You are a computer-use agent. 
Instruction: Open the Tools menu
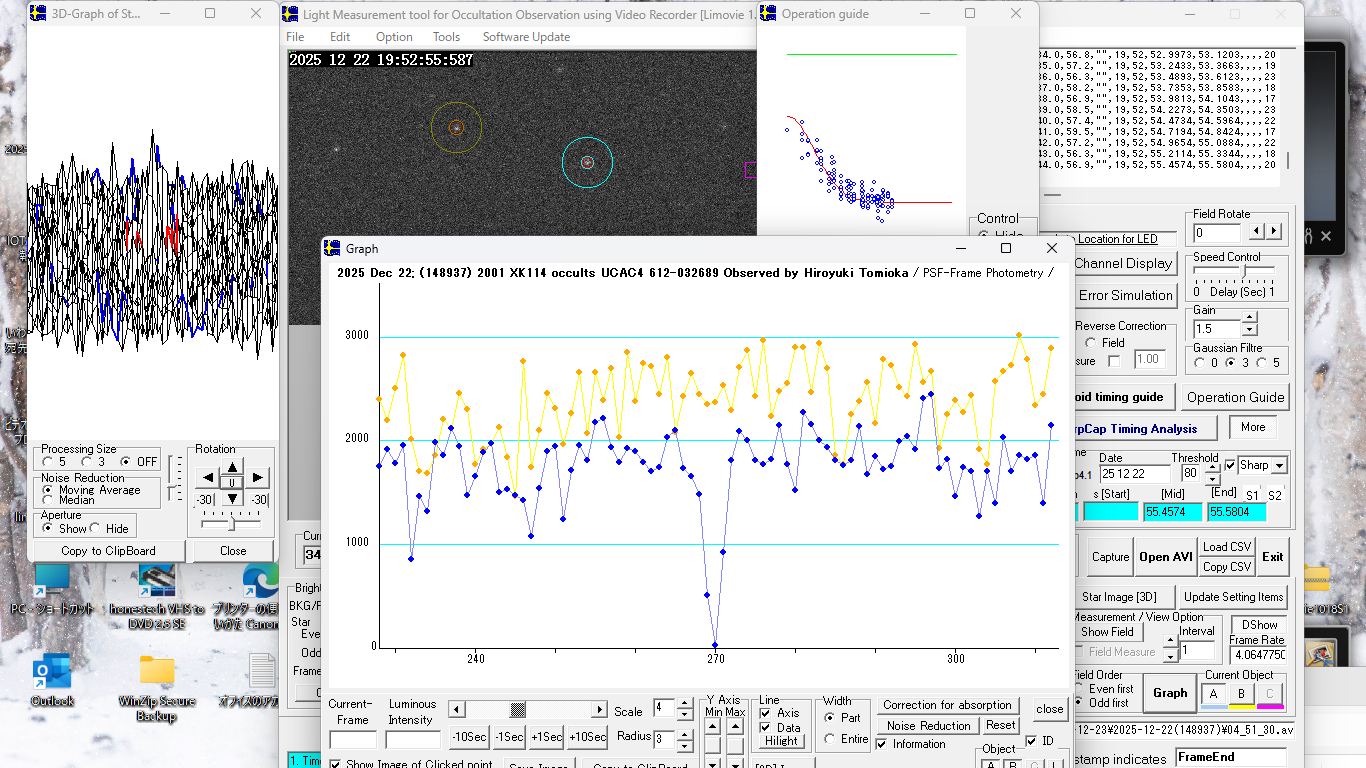tap(446, 37)
